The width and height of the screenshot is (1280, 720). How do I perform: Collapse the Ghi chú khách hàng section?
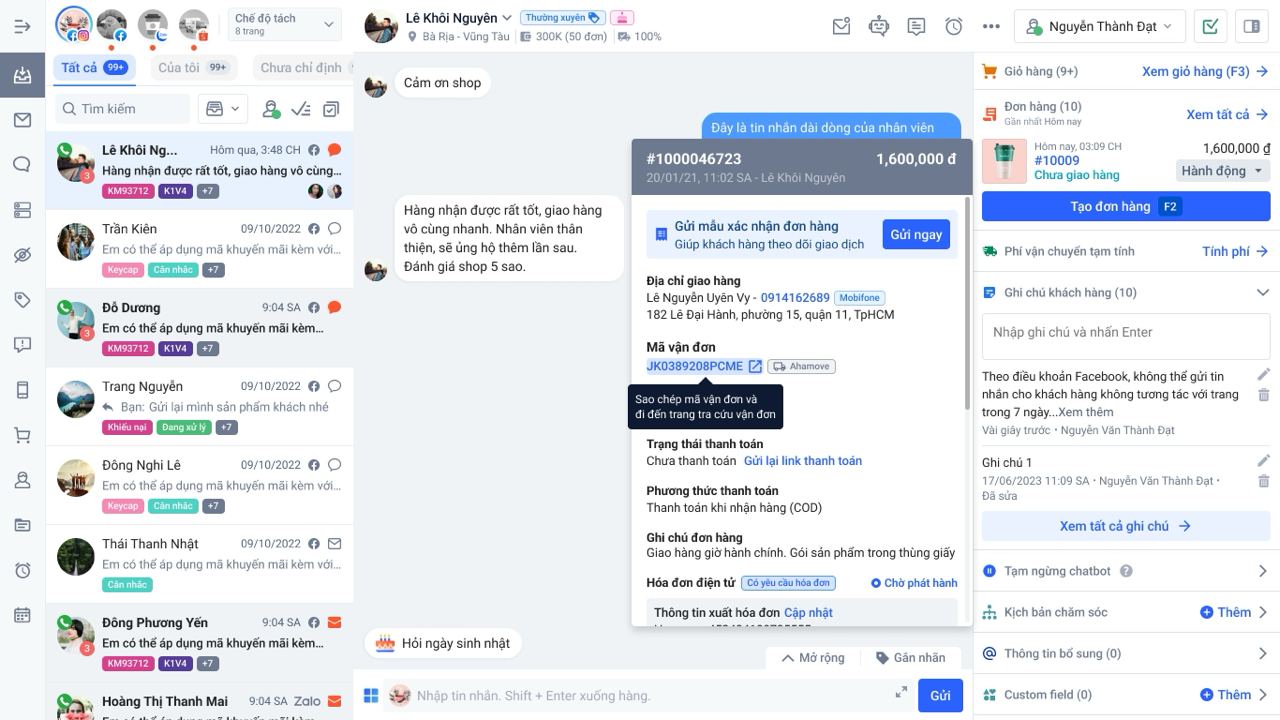point(1263,292)
